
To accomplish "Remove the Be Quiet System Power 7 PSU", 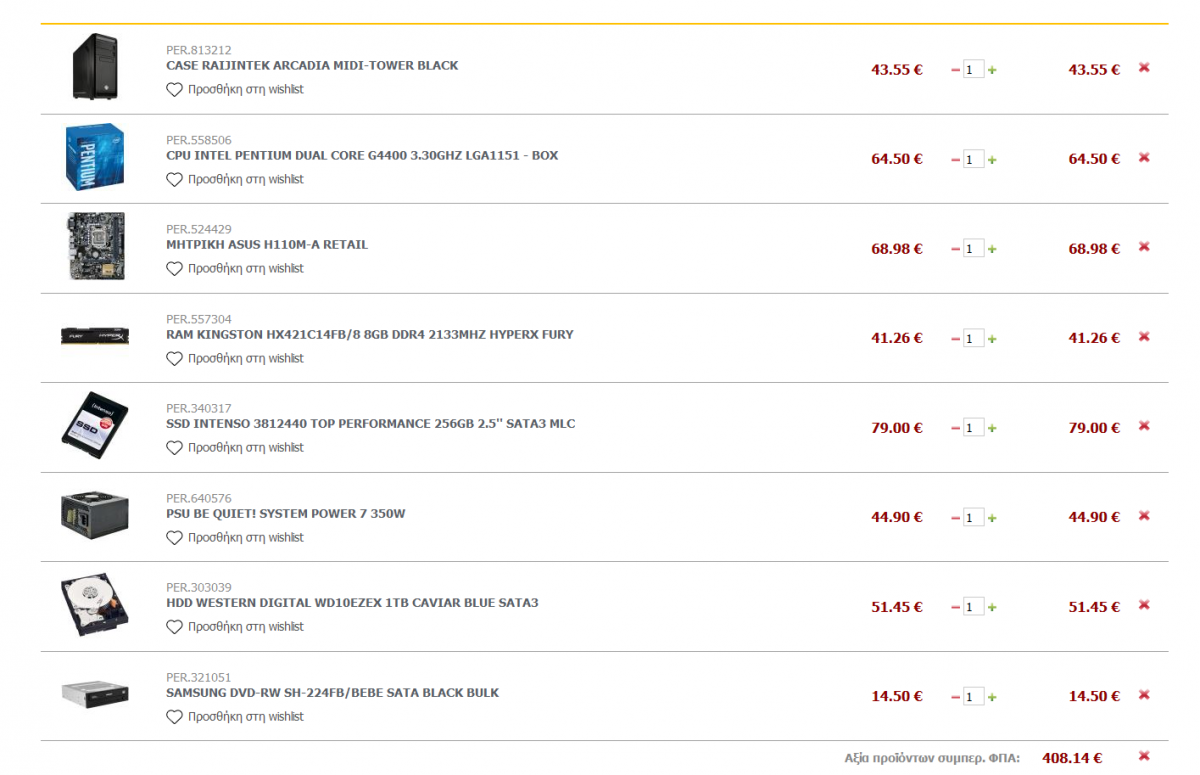I will (1144, 516).
